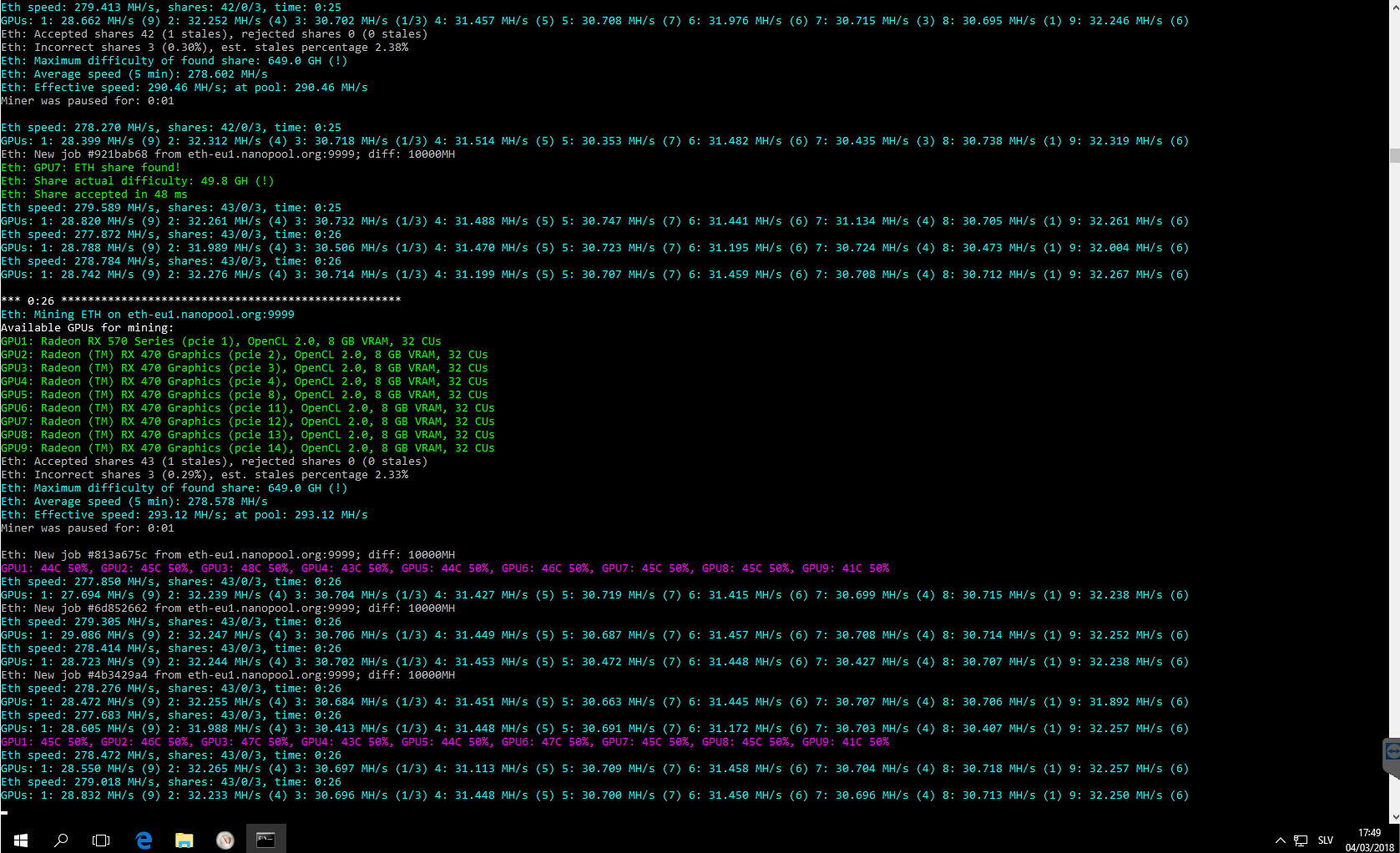Screen dimensions: 1400x853
Task: Switch the SLV keyboard language indicator
Action: point(1326,840)
